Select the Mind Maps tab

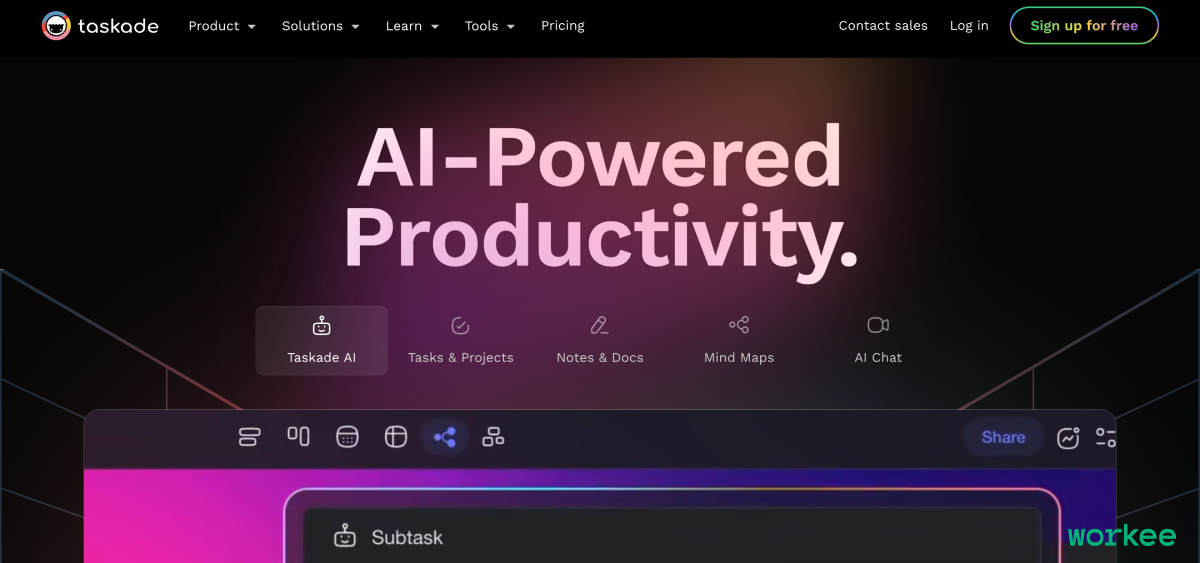coord(739,341)
